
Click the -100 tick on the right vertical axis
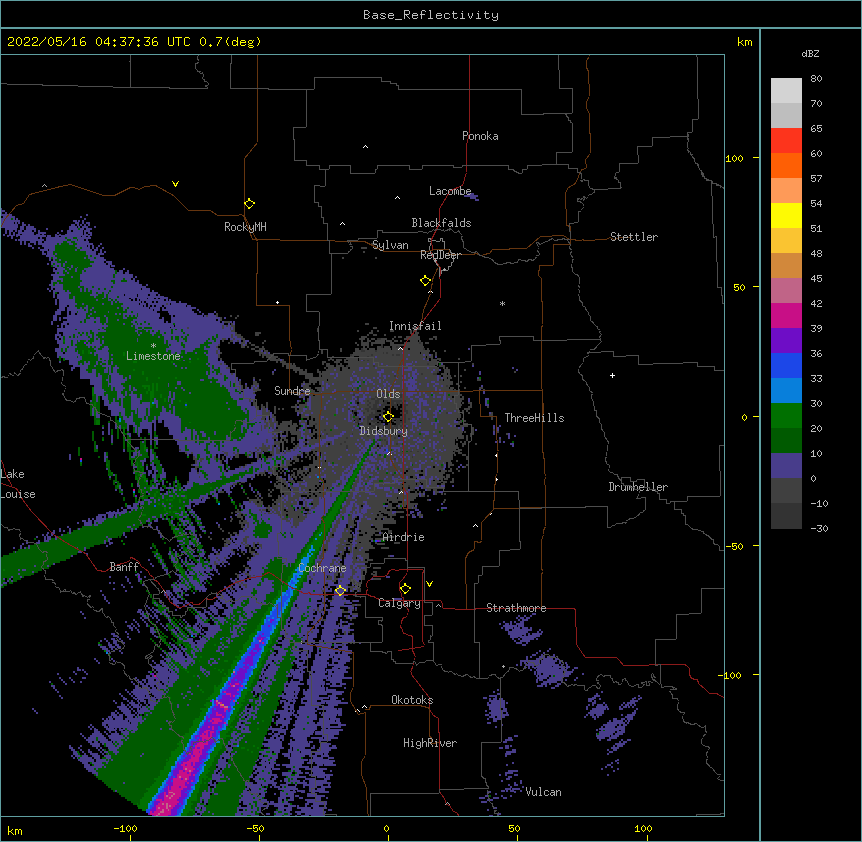point(731,675)
